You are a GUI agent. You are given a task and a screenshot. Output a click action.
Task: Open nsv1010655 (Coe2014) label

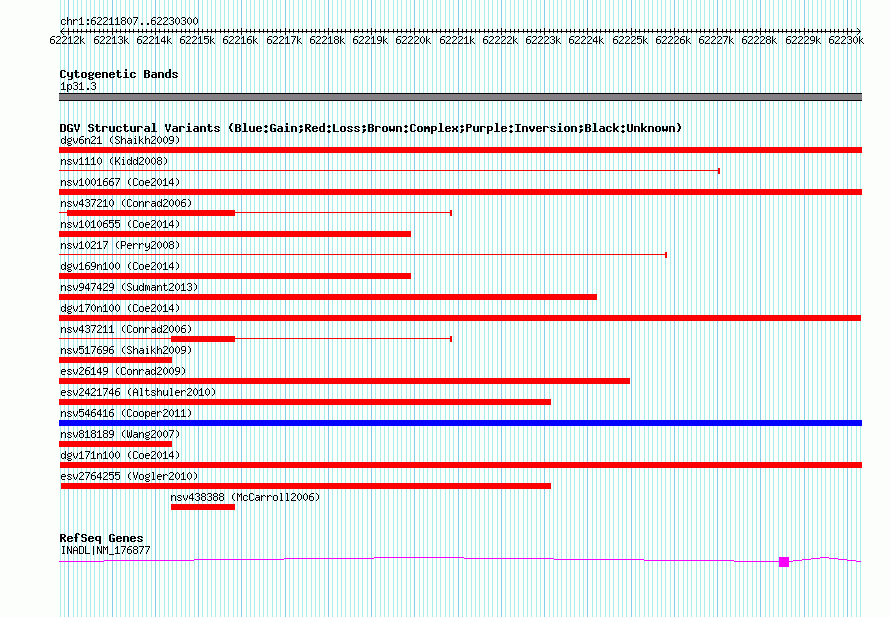point(120,224)
